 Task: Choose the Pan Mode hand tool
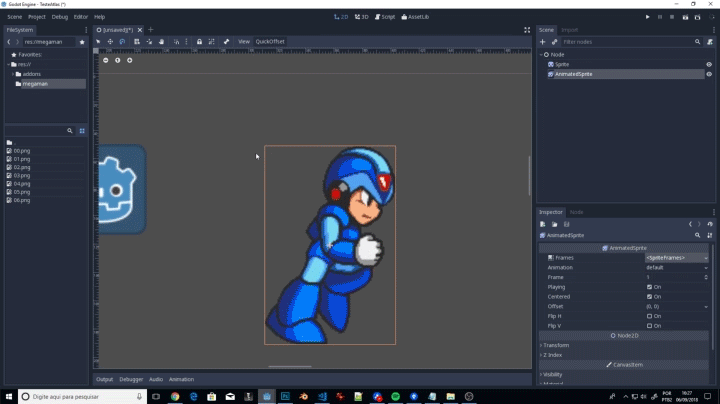point(162,42)
